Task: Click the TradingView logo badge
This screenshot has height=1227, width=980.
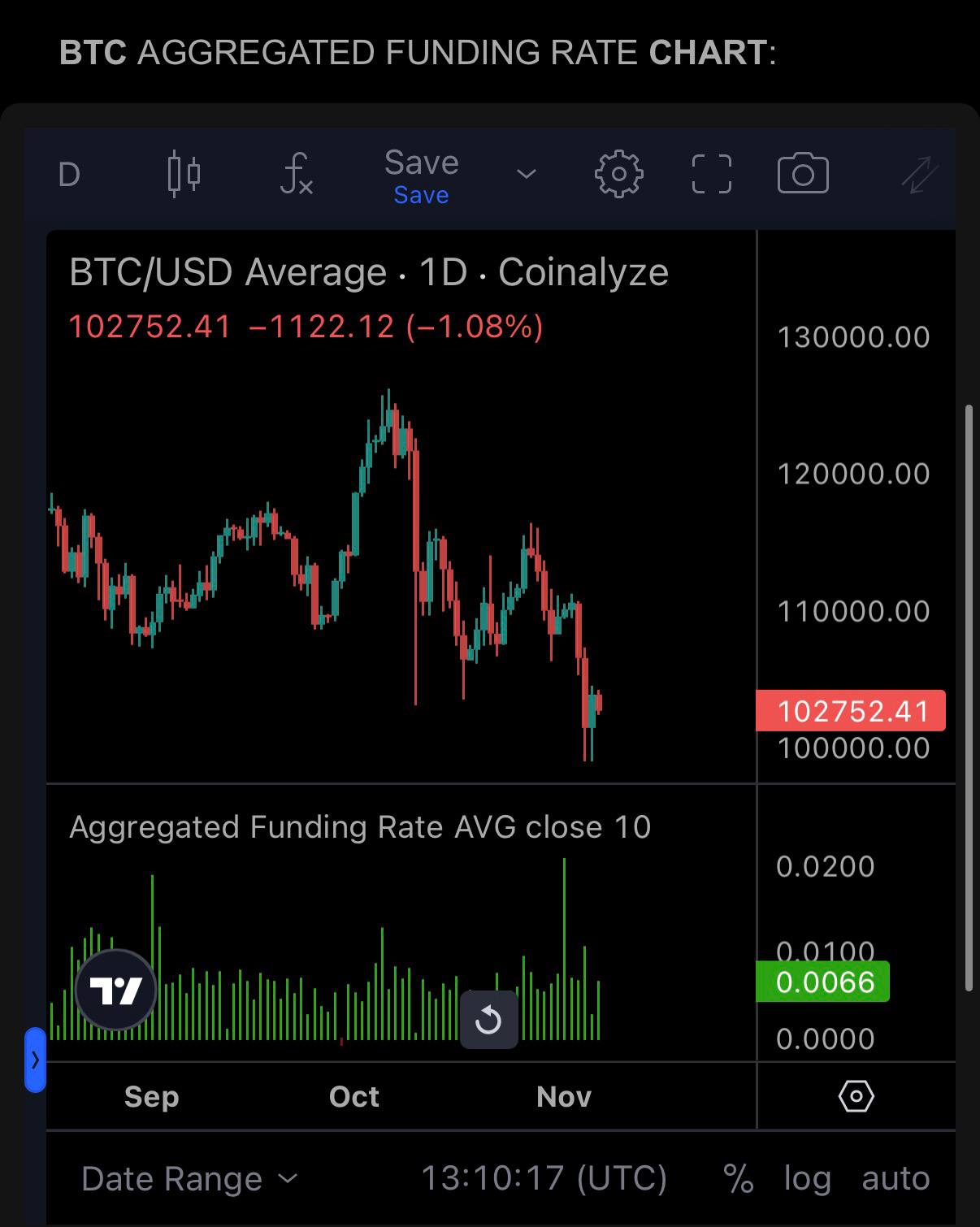Action: [x=115, y=990]
